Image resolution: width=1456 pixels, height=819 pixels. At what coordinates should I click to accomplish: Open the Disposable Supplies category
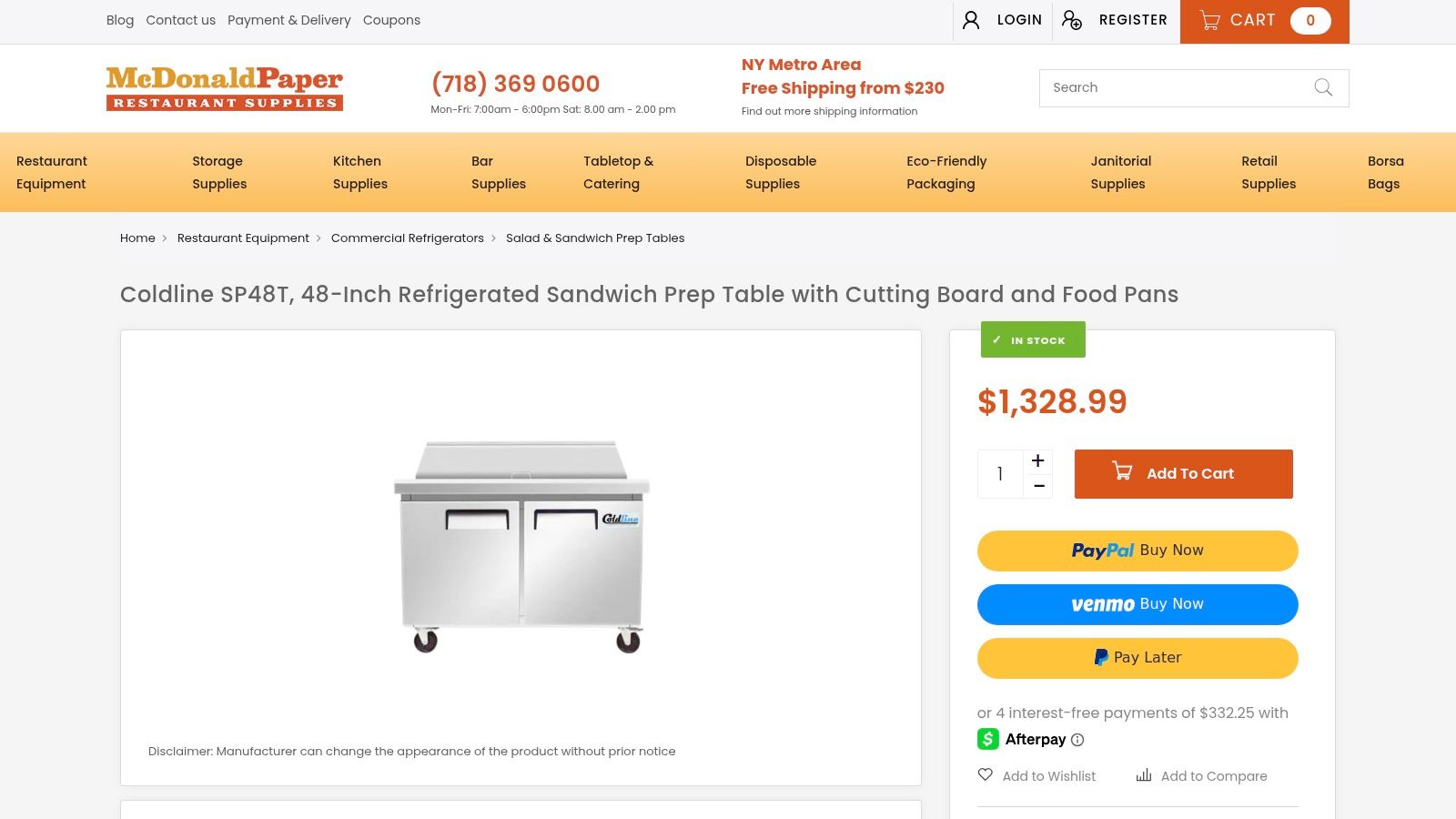(781, 172)
